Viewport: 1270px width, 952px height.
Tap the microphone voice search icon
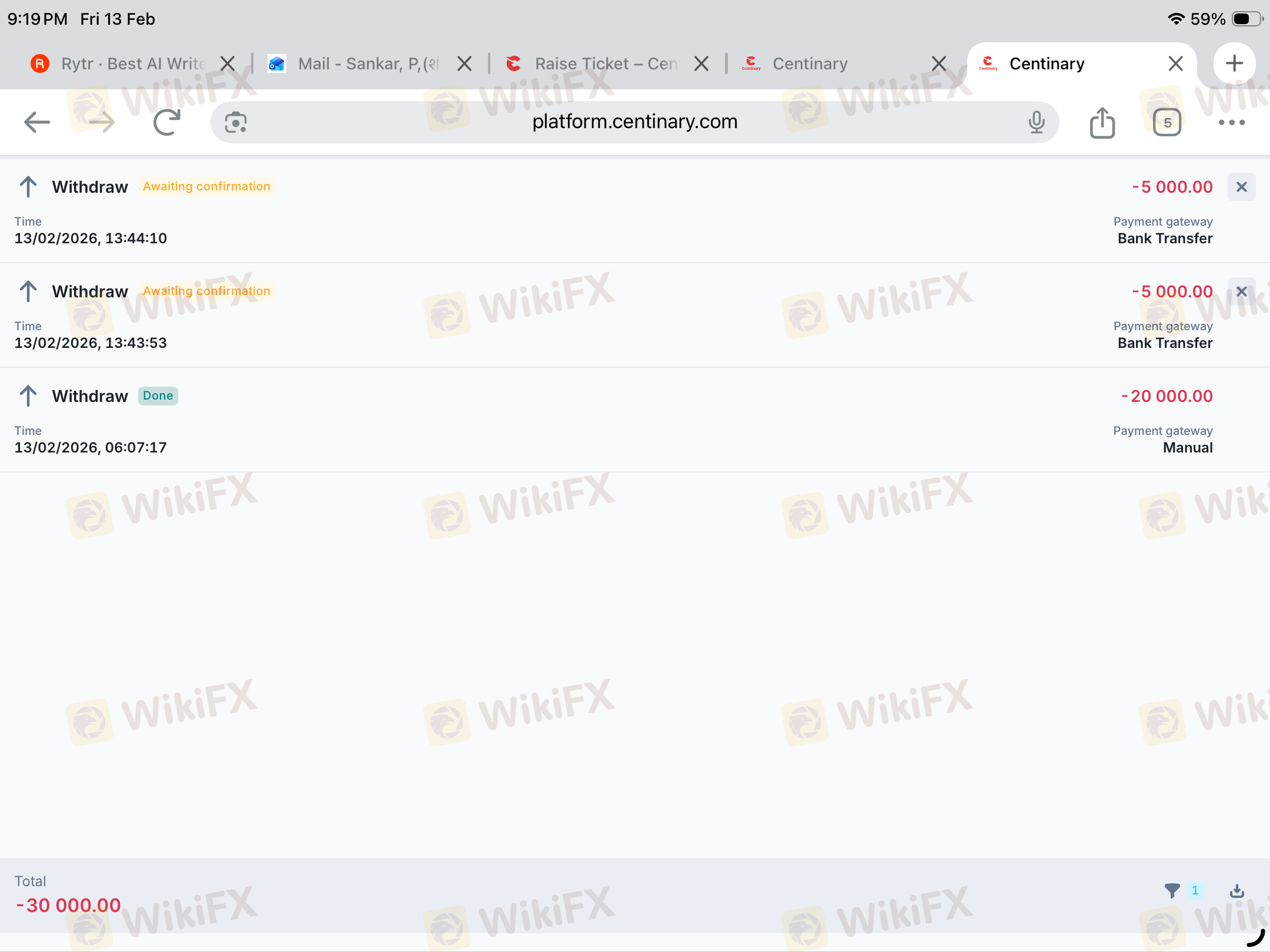point(1037,122)
